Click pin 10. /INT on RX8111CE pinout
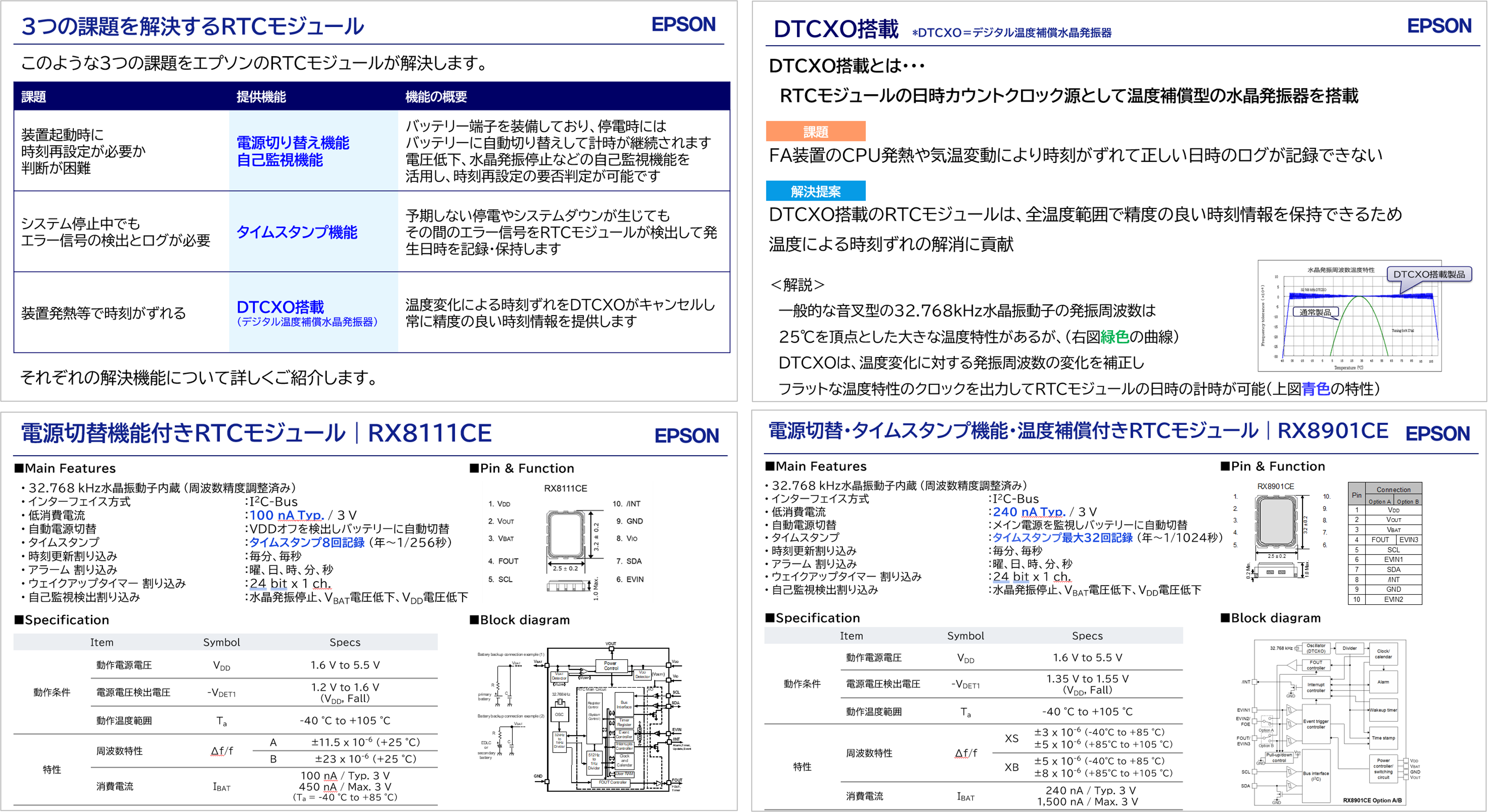This screenshot has width=1489, height=812. coord(627,504)
